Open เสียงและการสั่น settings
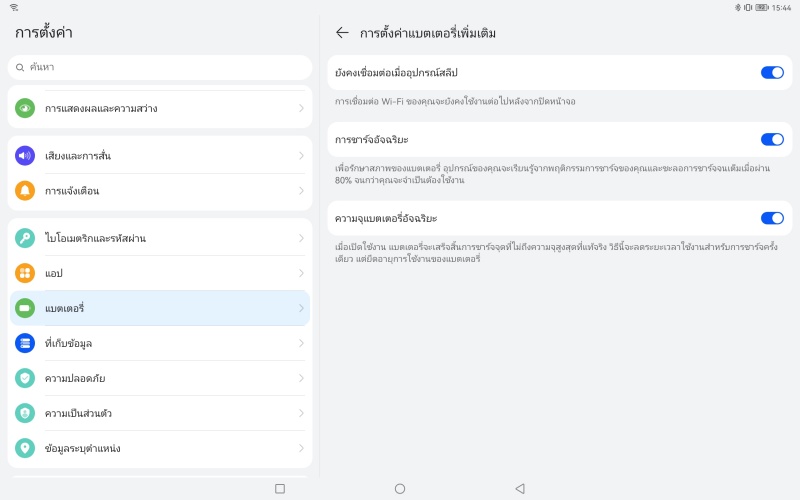 [160, 156]
